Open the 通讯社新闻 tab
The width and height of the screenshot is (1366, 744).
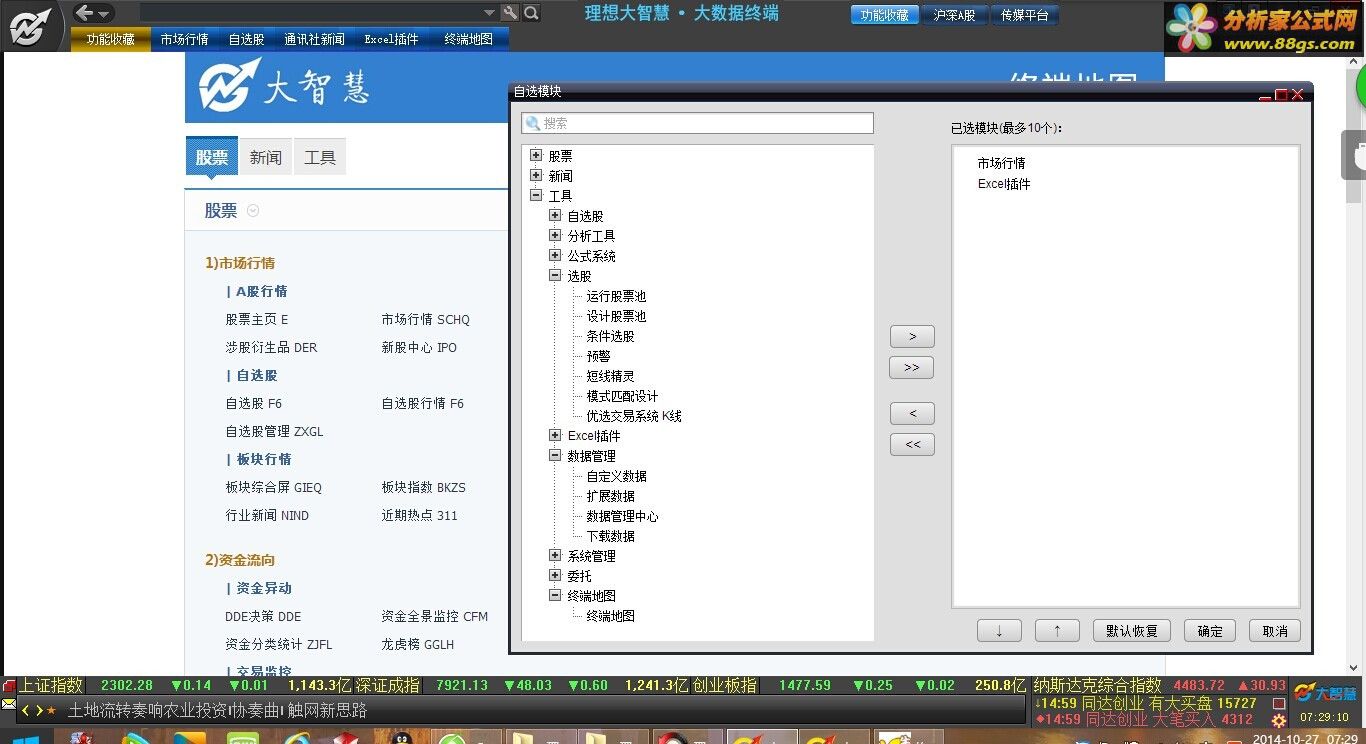[314, 39]
